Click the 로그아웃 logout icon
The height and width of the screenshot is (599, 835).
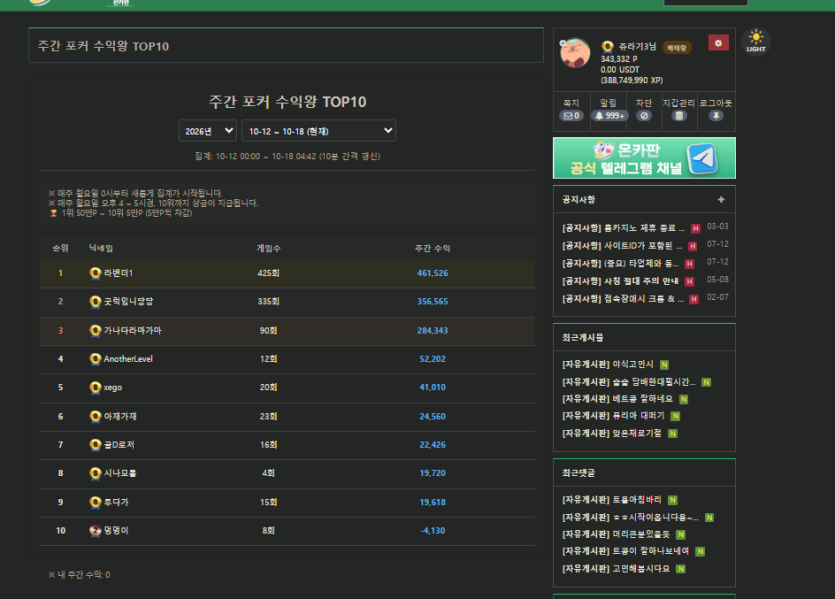click(x=716, y=116)
